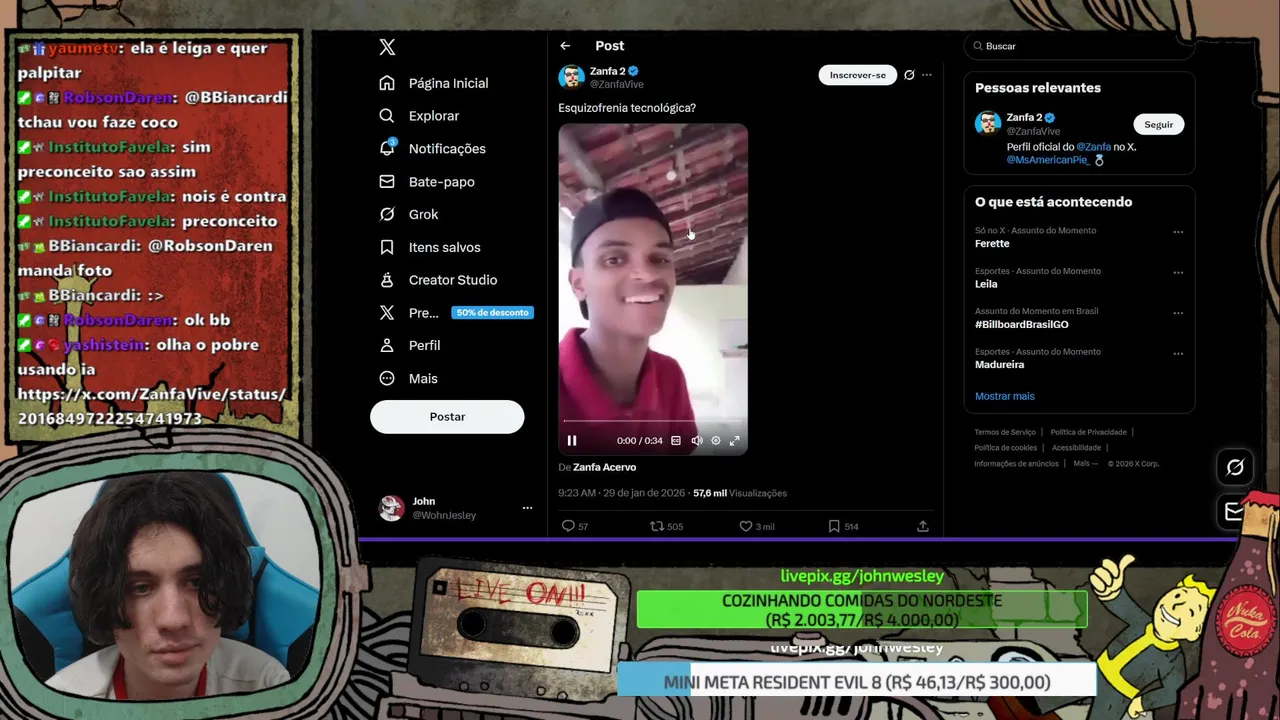Expand the Mais footer link
This screenshot has height=720, width=1280.
pos(1085,464)
